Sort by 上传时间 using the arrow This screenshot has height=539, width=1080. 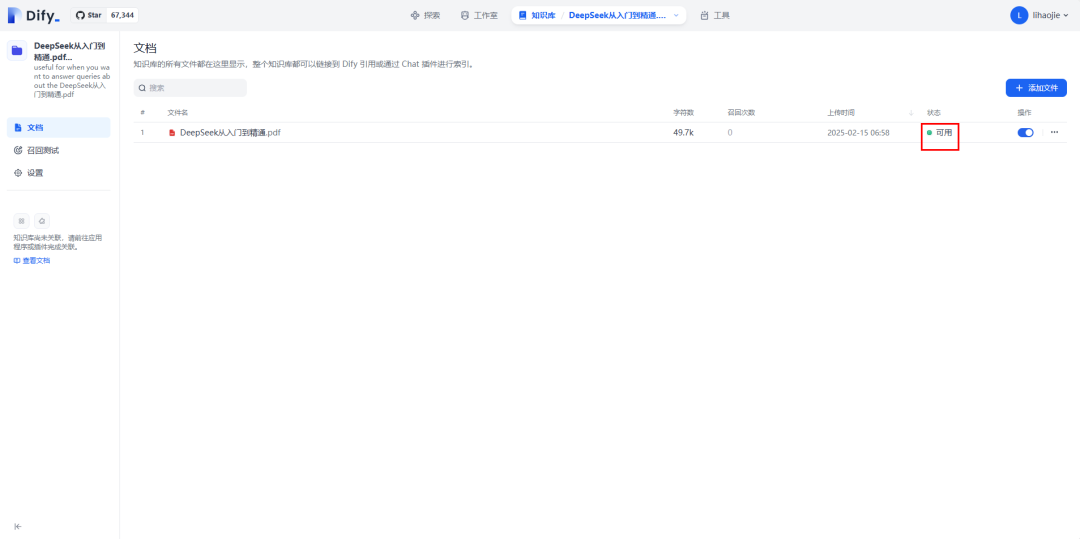click(x=911, y=113)
